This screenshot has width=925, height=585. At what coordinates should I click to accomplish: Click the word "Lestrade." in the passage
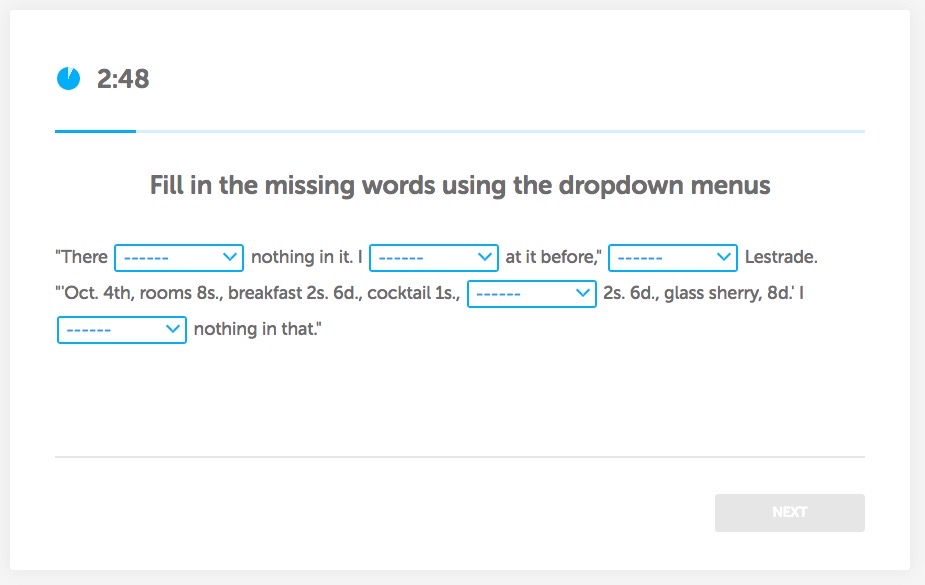pos(781,258)
